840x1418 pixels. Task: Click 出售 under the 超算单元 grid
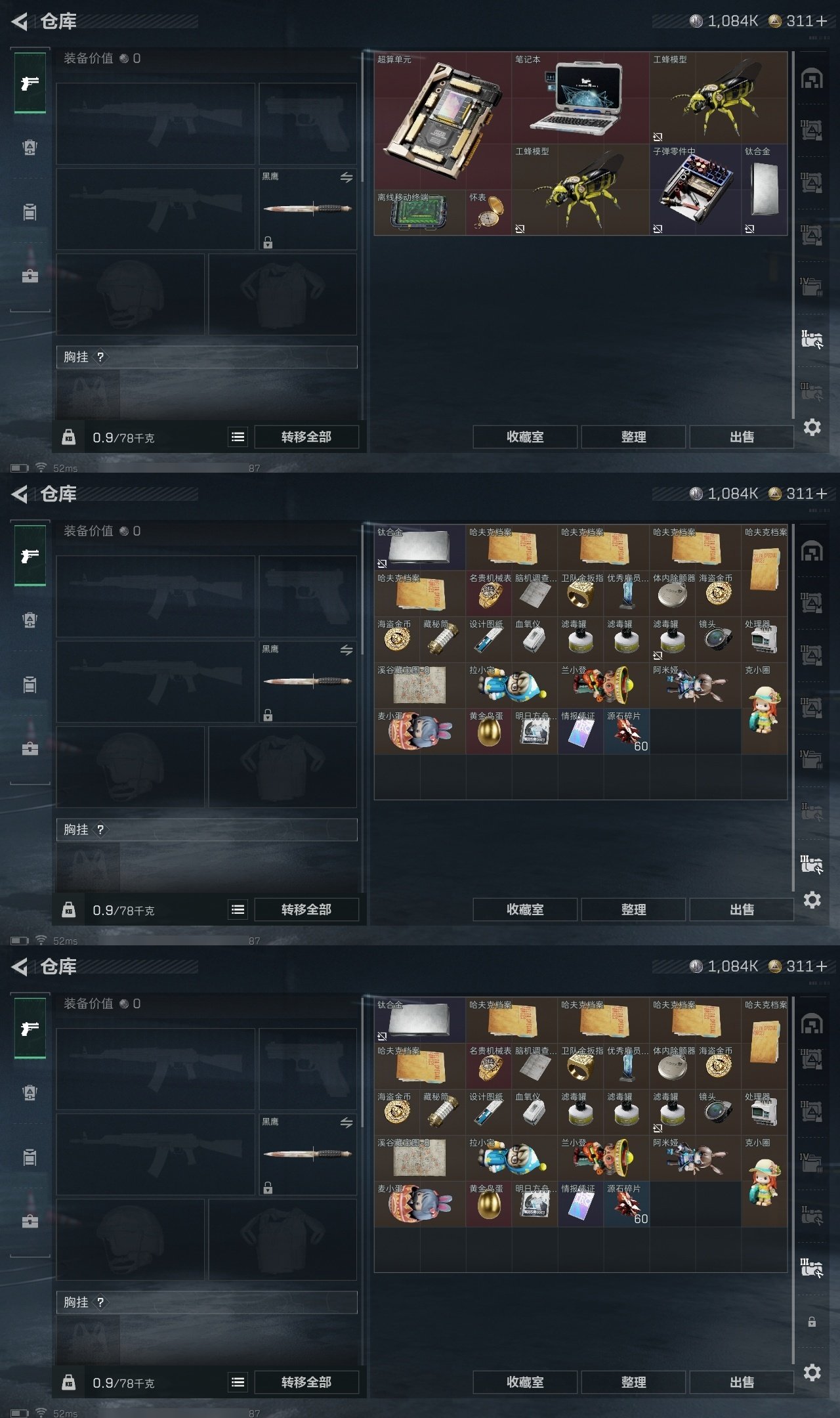coord(742,437)
